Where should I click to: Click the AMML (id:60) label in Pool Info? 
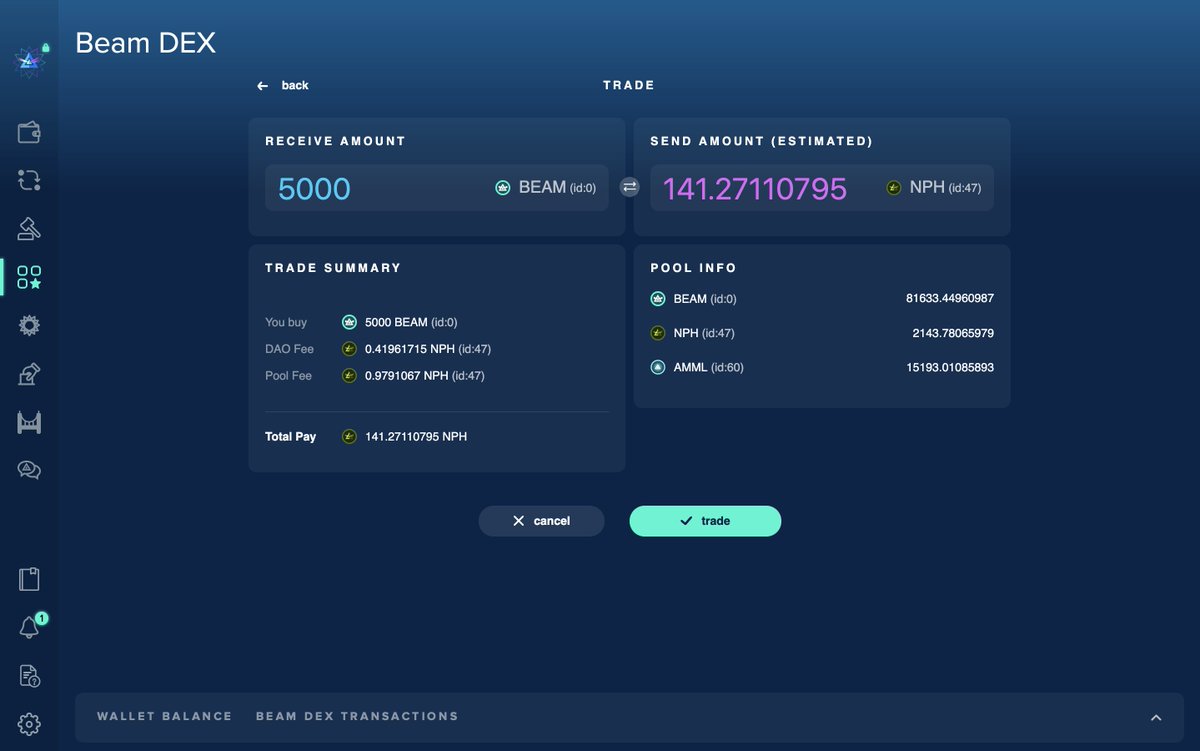point(709,367)
